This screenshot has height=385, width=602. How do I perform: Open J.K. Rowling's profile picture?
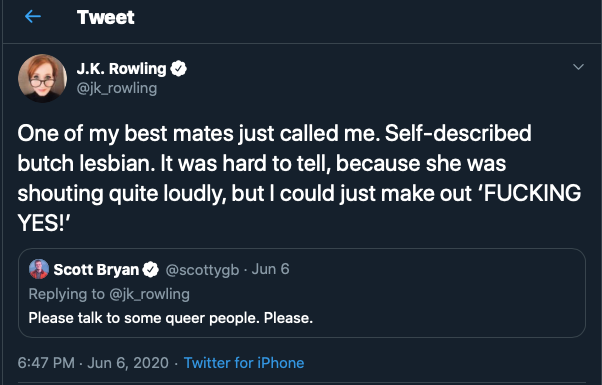coord(42,78)
